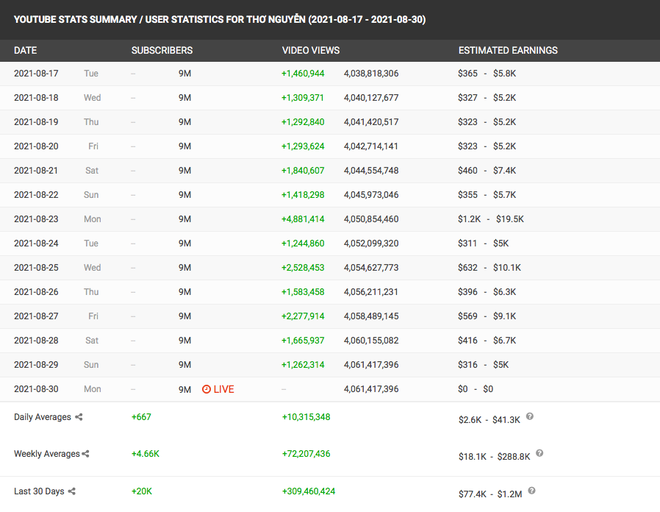Viewport: 660px width, 512px height.
Task: Click the date 2021-08-20
Action: (36, 146)
